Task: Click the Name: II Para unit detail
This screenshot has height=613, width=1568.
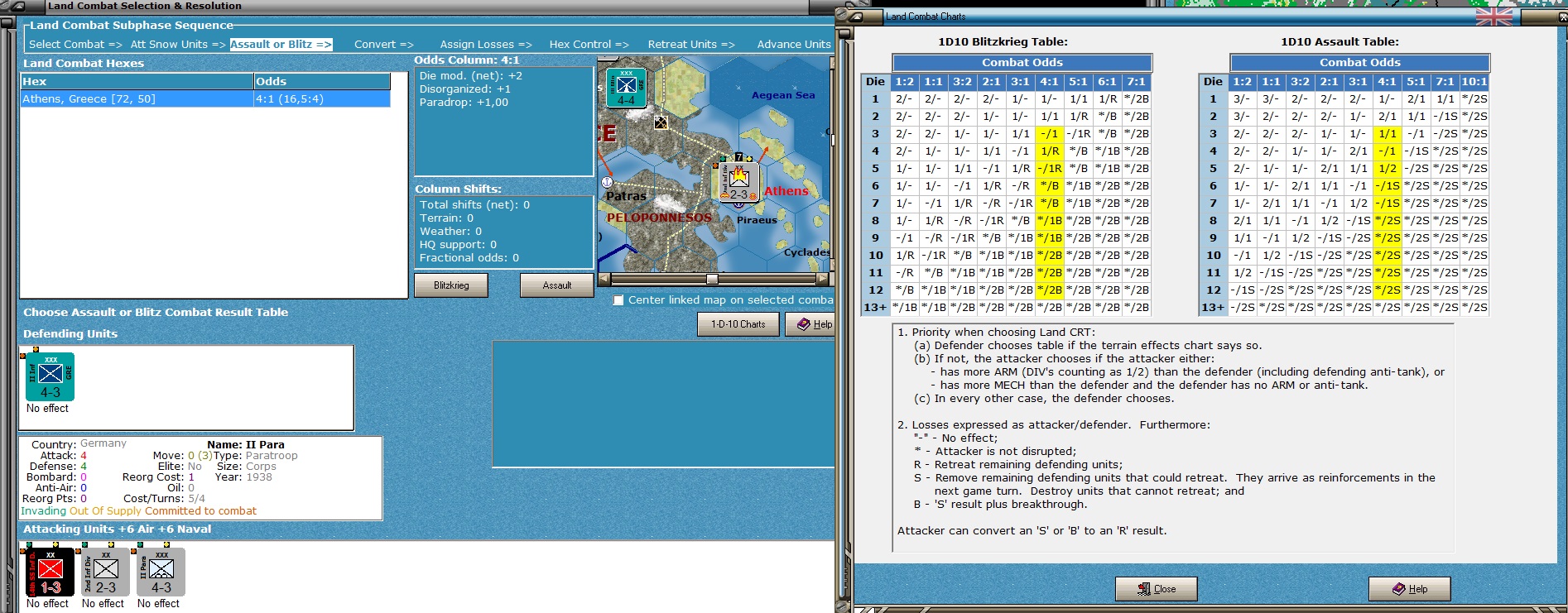Action: coord(246,445)
